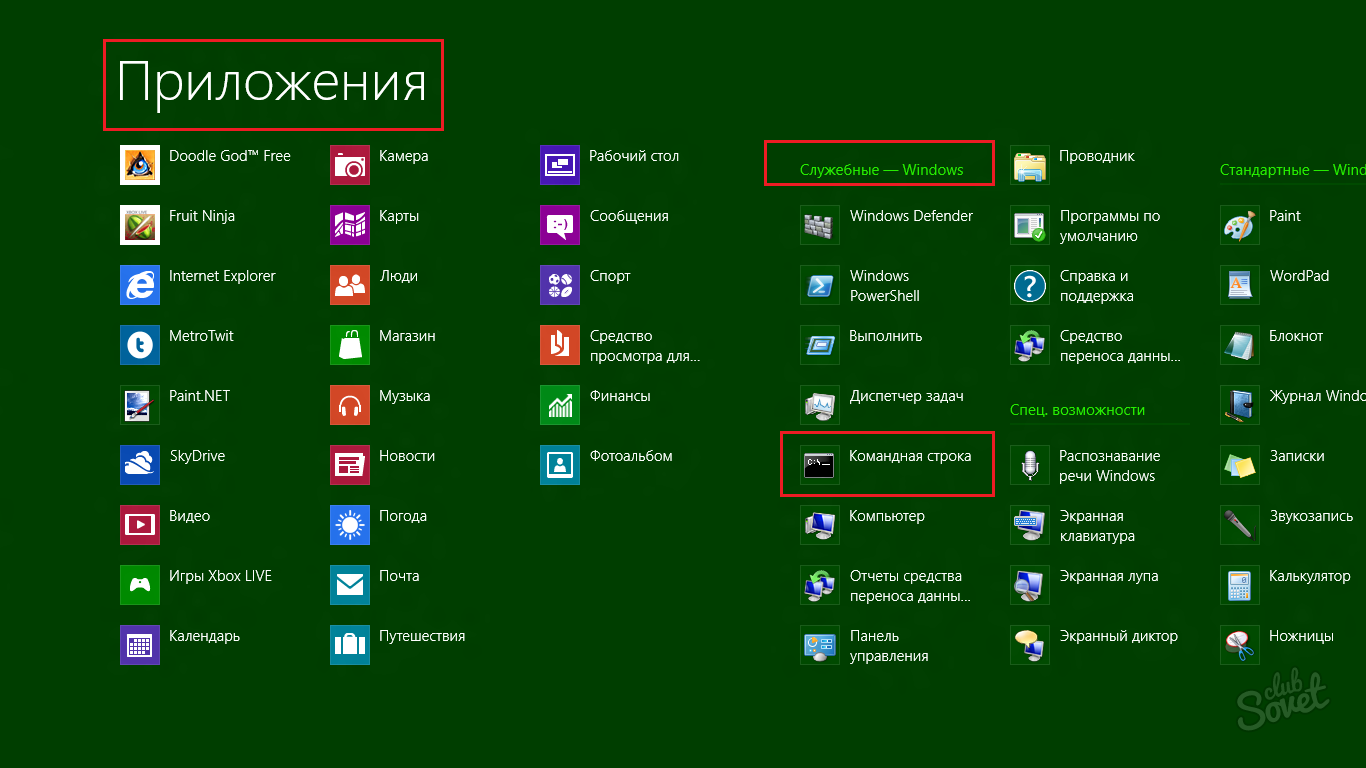Image resolution: width=1366 pixels, height=768 pixels.
Task: Open the SkyDrive cloud icon
Action: [140, 465]
